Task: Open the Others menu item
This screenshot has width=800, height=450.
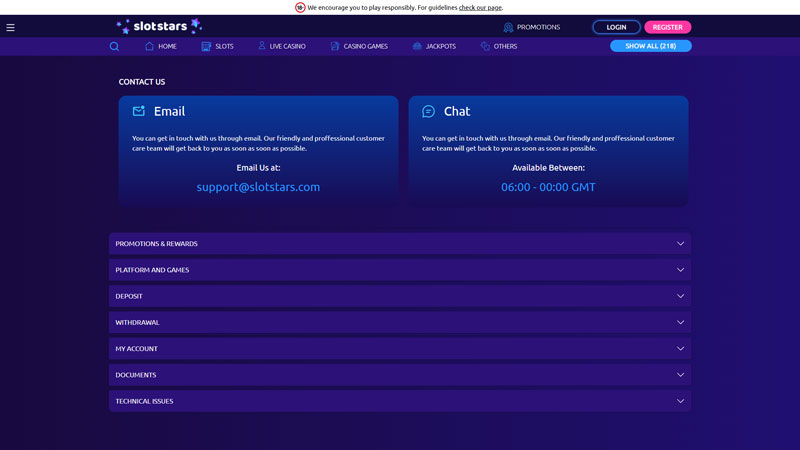Action: click(505, 46)
